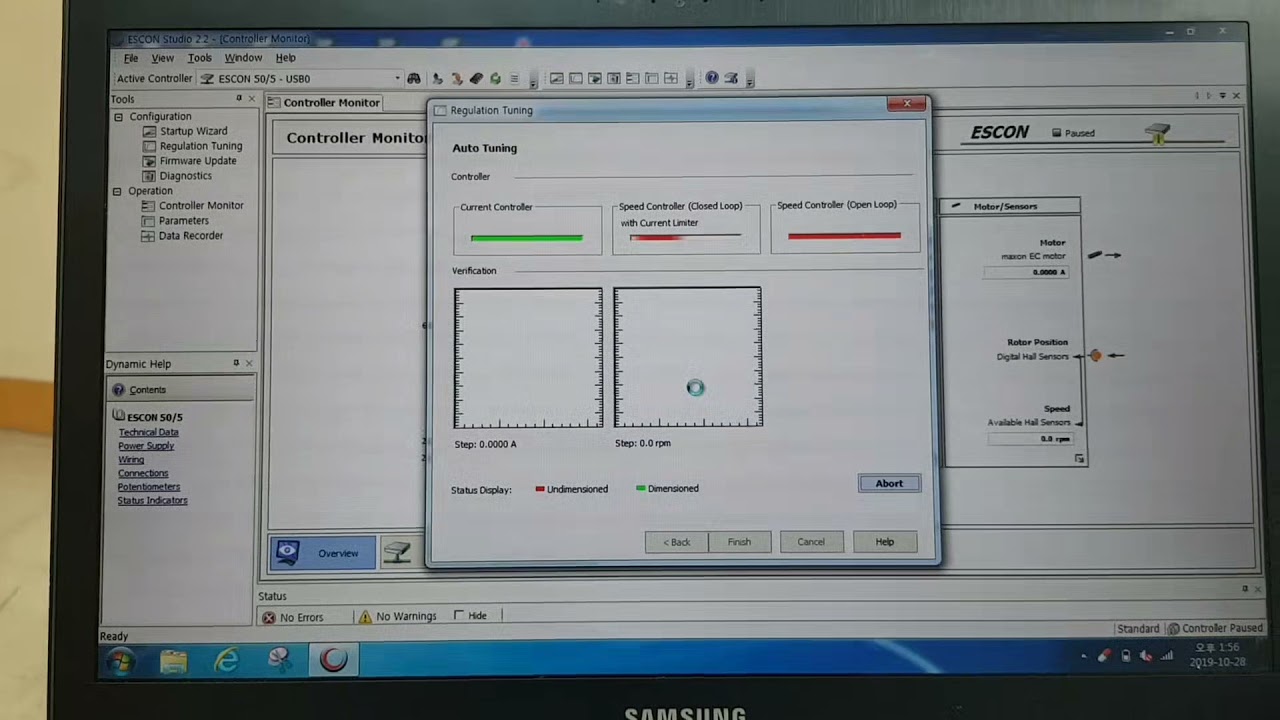
Task: Click the Firmware Update tree icon
Action: coord(149,161)
